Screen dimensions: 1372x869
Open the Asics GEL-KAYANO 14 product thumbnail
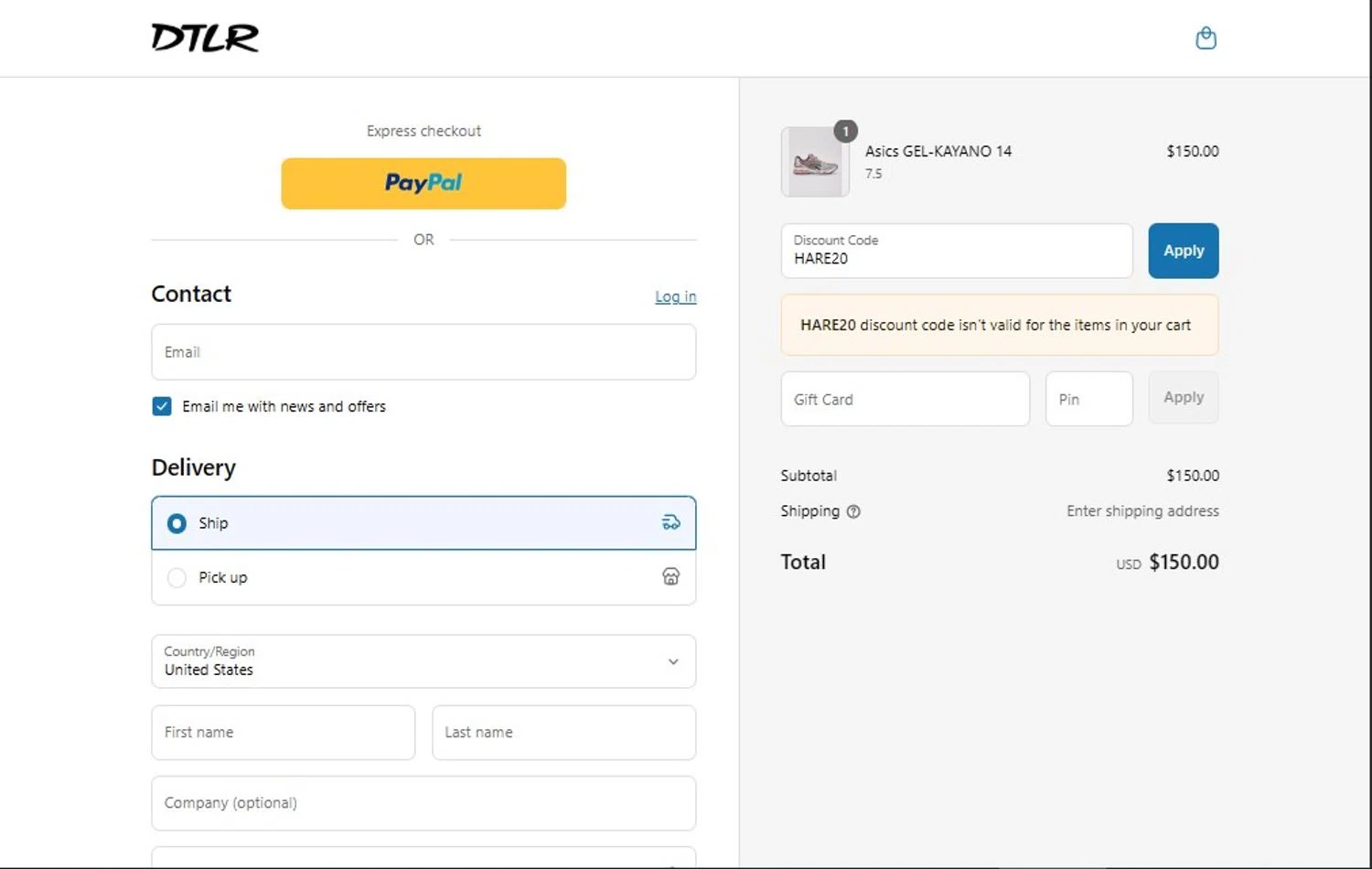(815, 163)
